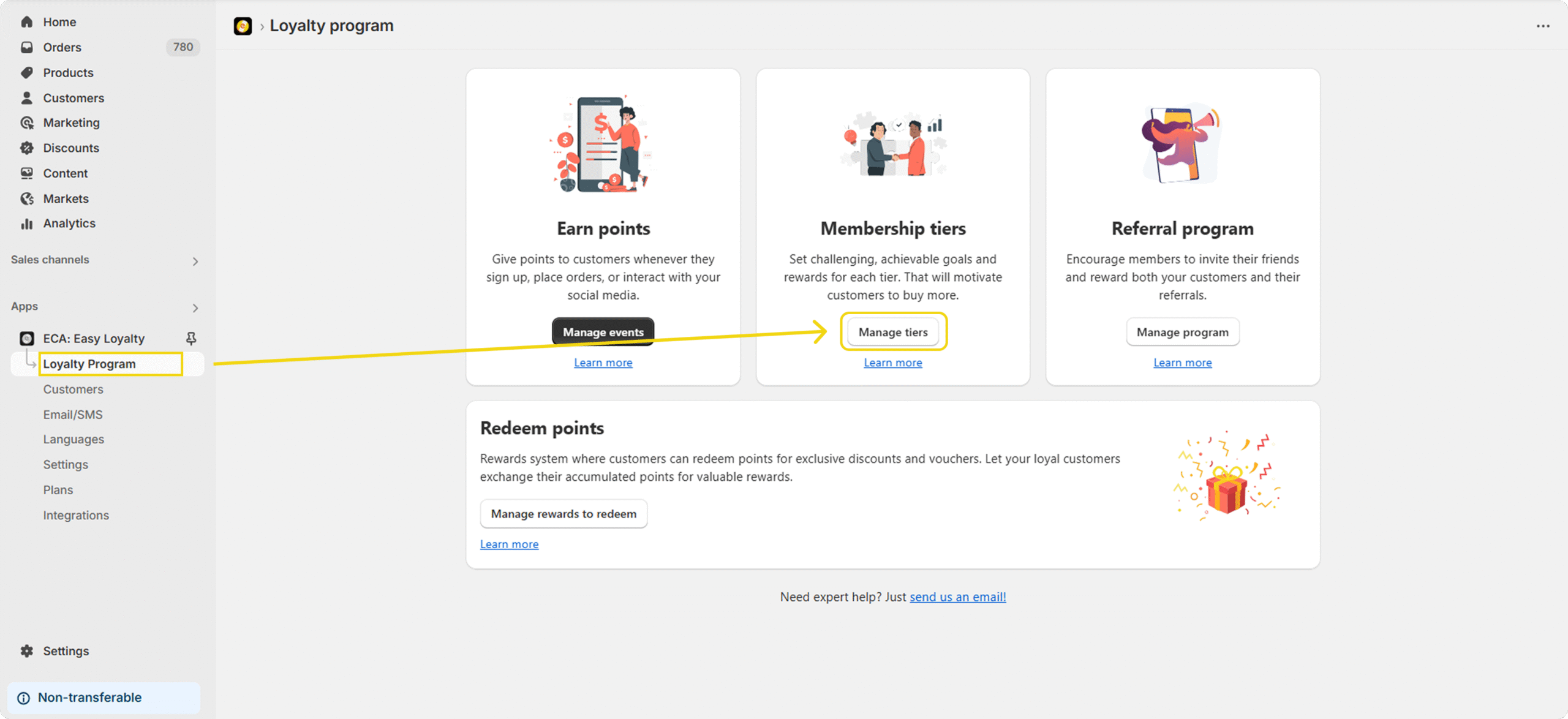The height and width of the screenshot is (719, 1568).
Task: Go to Integrations submenu item
Action: click(76, 516)
